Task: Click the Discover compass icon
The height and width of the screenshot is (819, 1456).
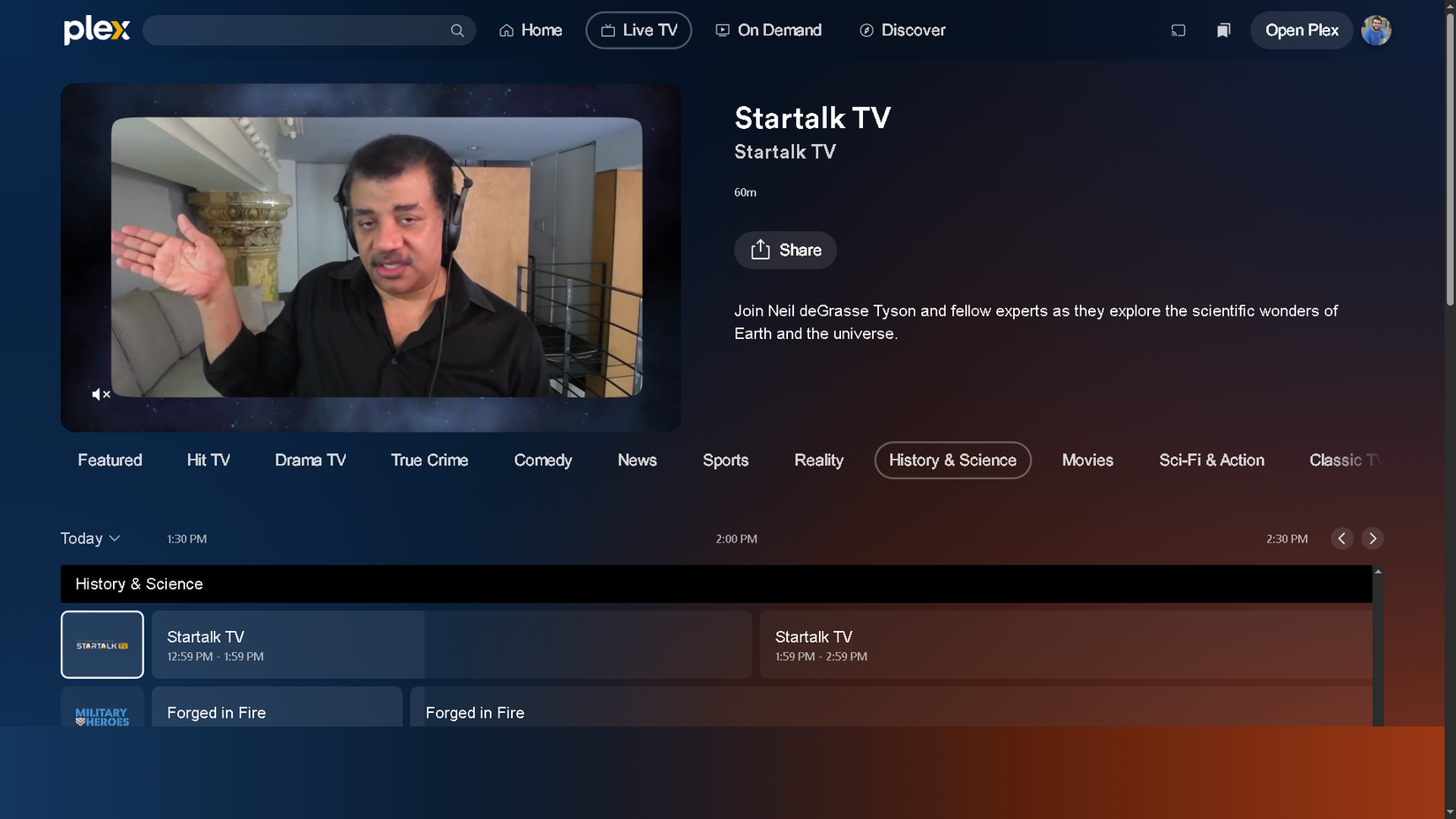Action: 866,29
